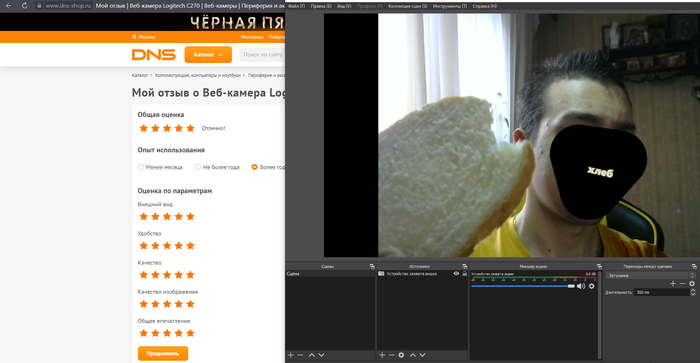Click the Продолжить button
The image size is (700, 363).
(x=163, y=353)
